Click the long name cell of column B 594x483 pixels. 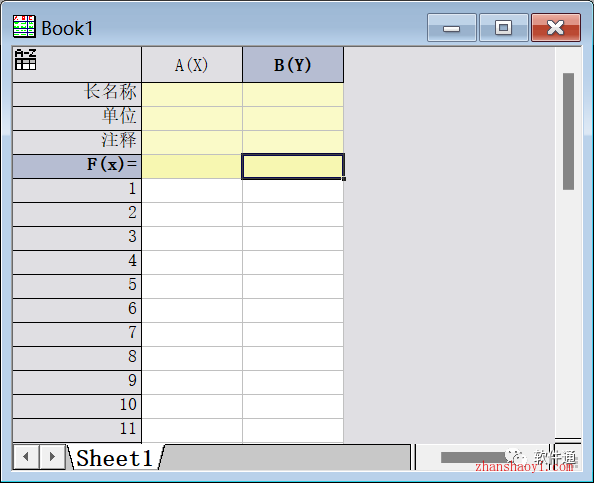pyautogui.click(x=293, y=94)
